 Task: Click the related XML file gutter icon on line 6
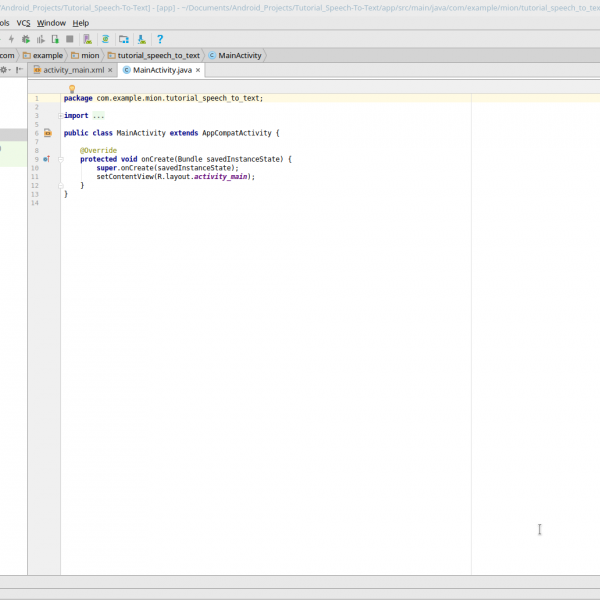pos(47,133)
